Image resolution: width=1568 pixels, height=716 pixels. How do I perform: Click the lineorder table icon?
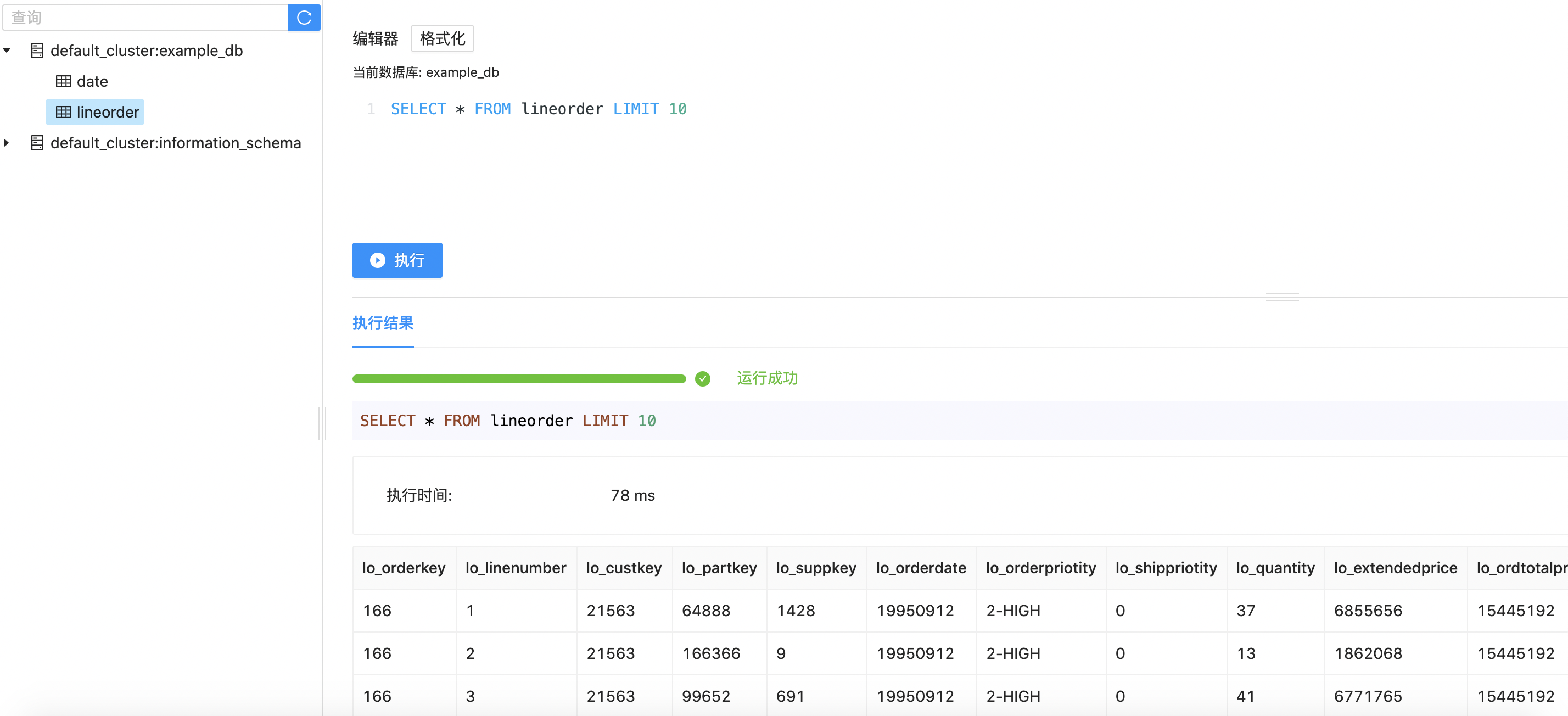coord(63,112)
